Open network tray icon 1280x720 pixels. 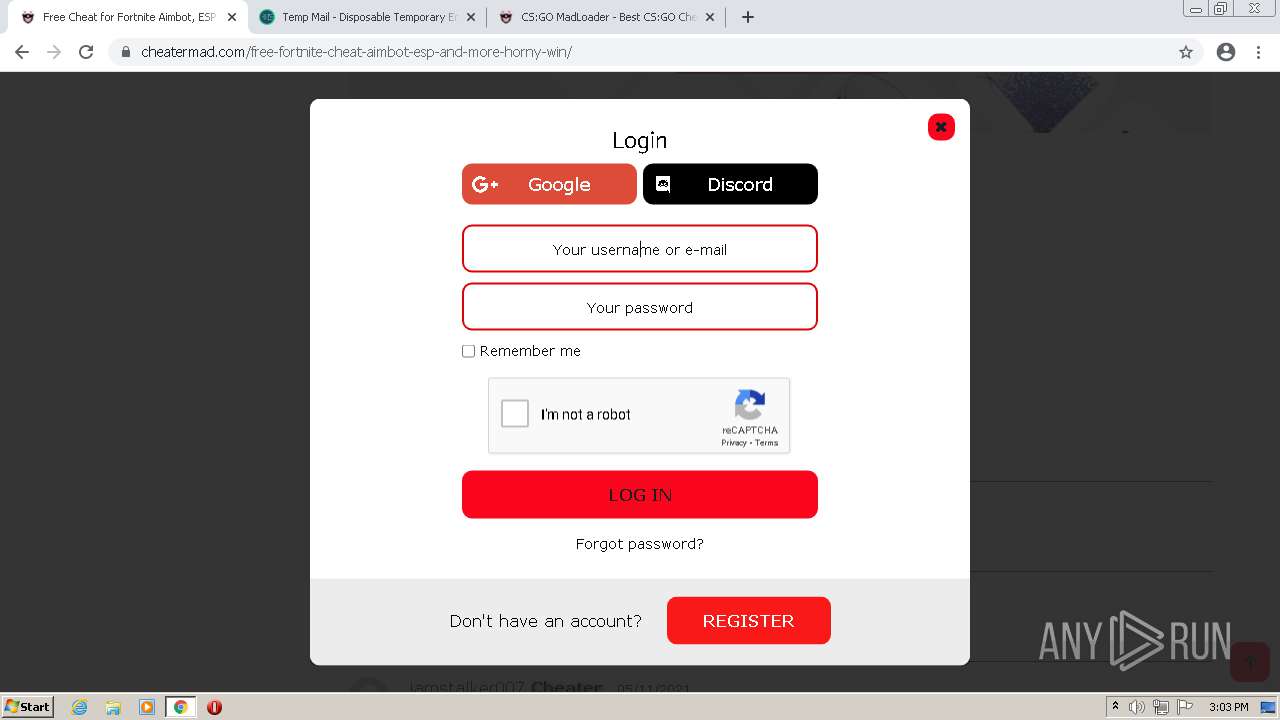coord(1161,707)
